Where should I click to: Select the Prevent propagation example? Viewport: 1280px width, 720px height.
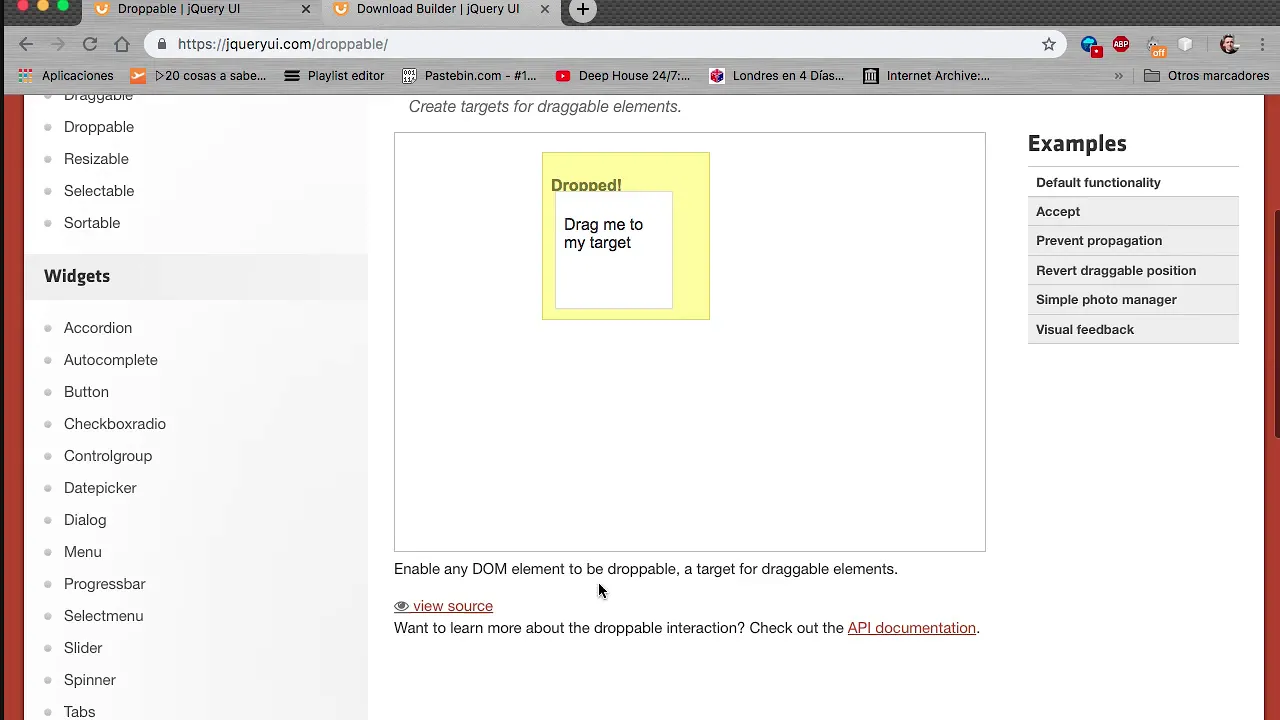tap(1133, 241)
